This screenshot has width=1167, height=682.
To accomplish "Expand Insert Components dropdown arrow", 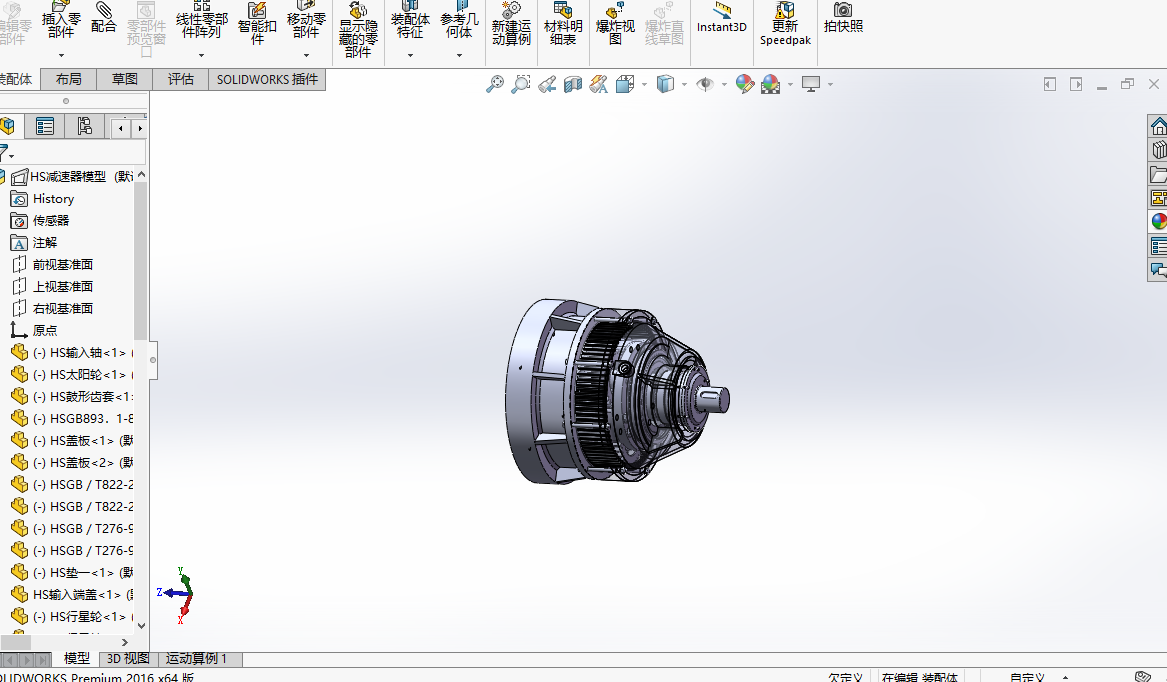I will click(x=61, y=55).
